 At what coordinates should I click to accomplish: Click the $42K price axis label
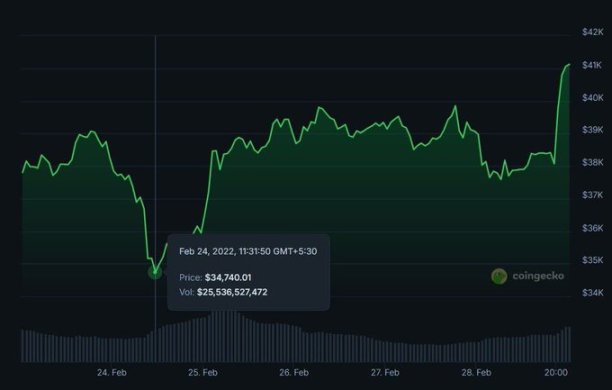pyautogui.click(x=592, y=32)
